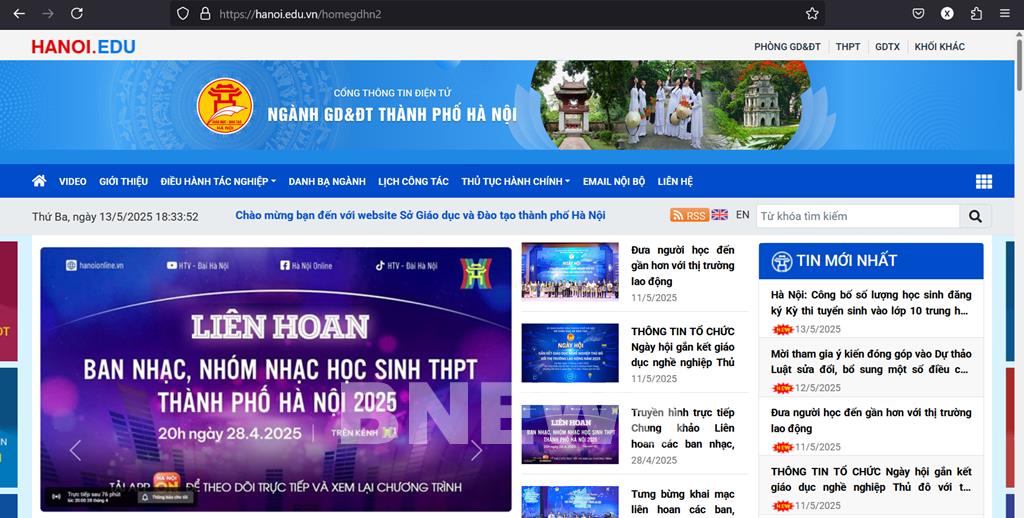Click the TIN MỚI NHẤT panel header
The height and width of the screenshot is (518, 1024).
coord(871,261)
